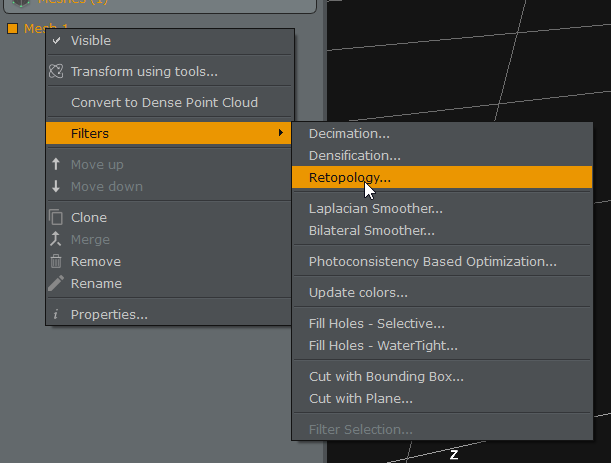Choose Cut with Bounding Box

coord(442,376)
